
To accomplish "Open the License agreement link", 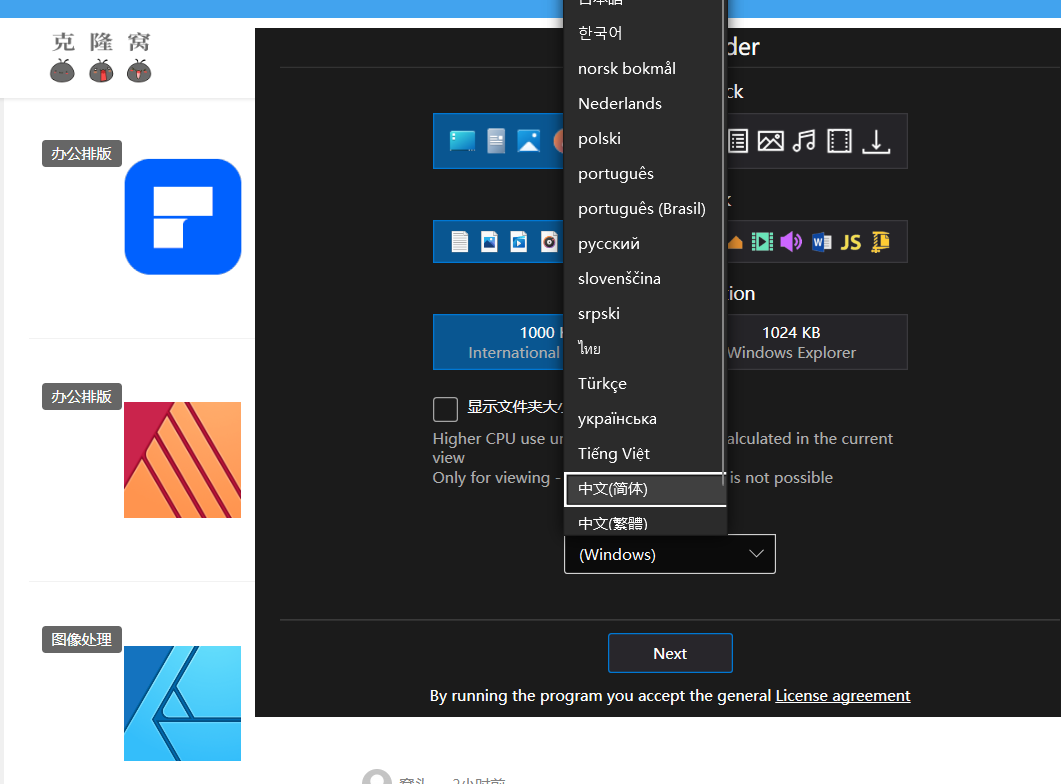I will [x=842, y=696].
